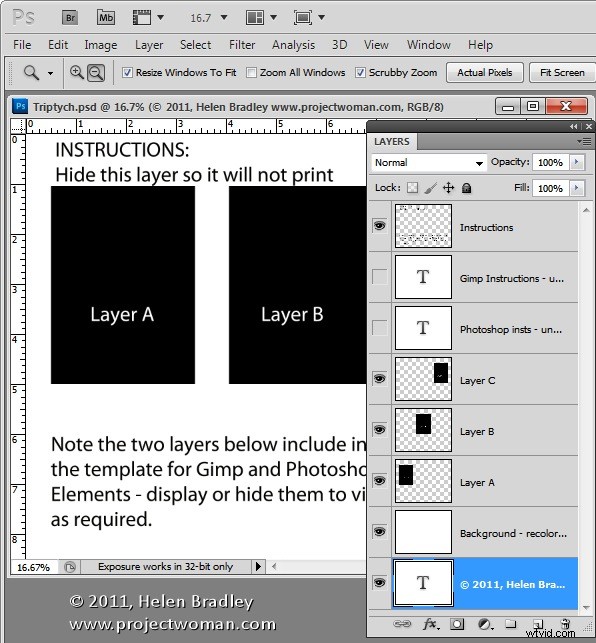Select Layer A in the panel

[x=485, y=481]
